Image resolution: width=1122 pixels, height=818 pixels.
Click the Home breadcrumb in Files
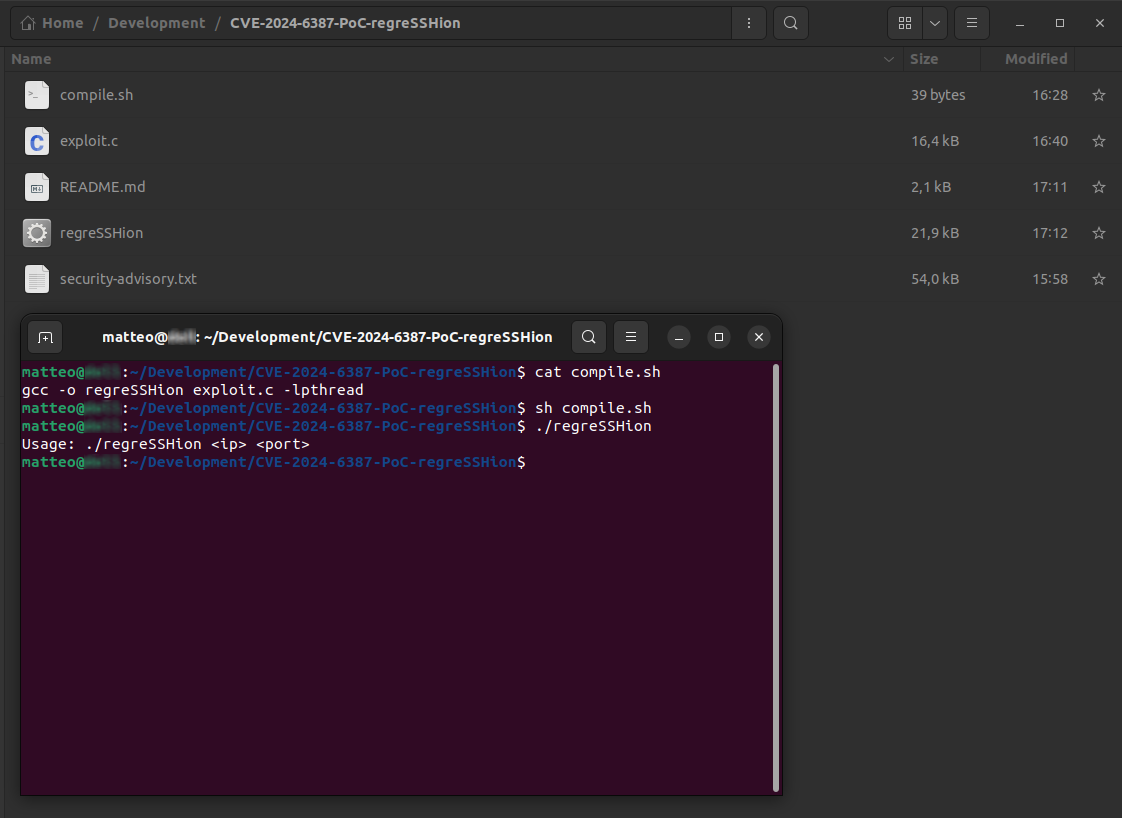[52, 23]
